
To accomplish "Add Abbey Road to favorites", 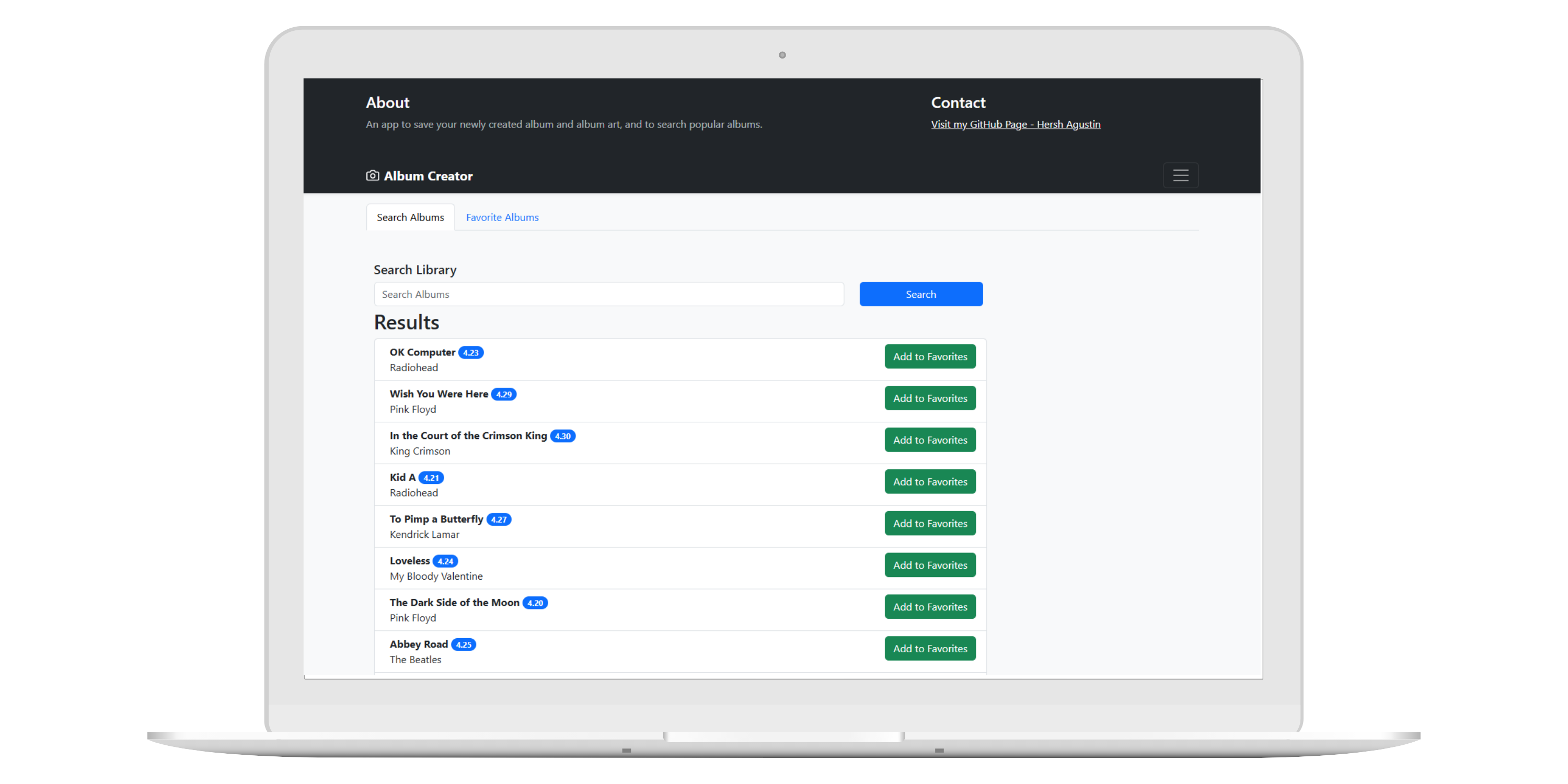I will click(x=929, y=648).
